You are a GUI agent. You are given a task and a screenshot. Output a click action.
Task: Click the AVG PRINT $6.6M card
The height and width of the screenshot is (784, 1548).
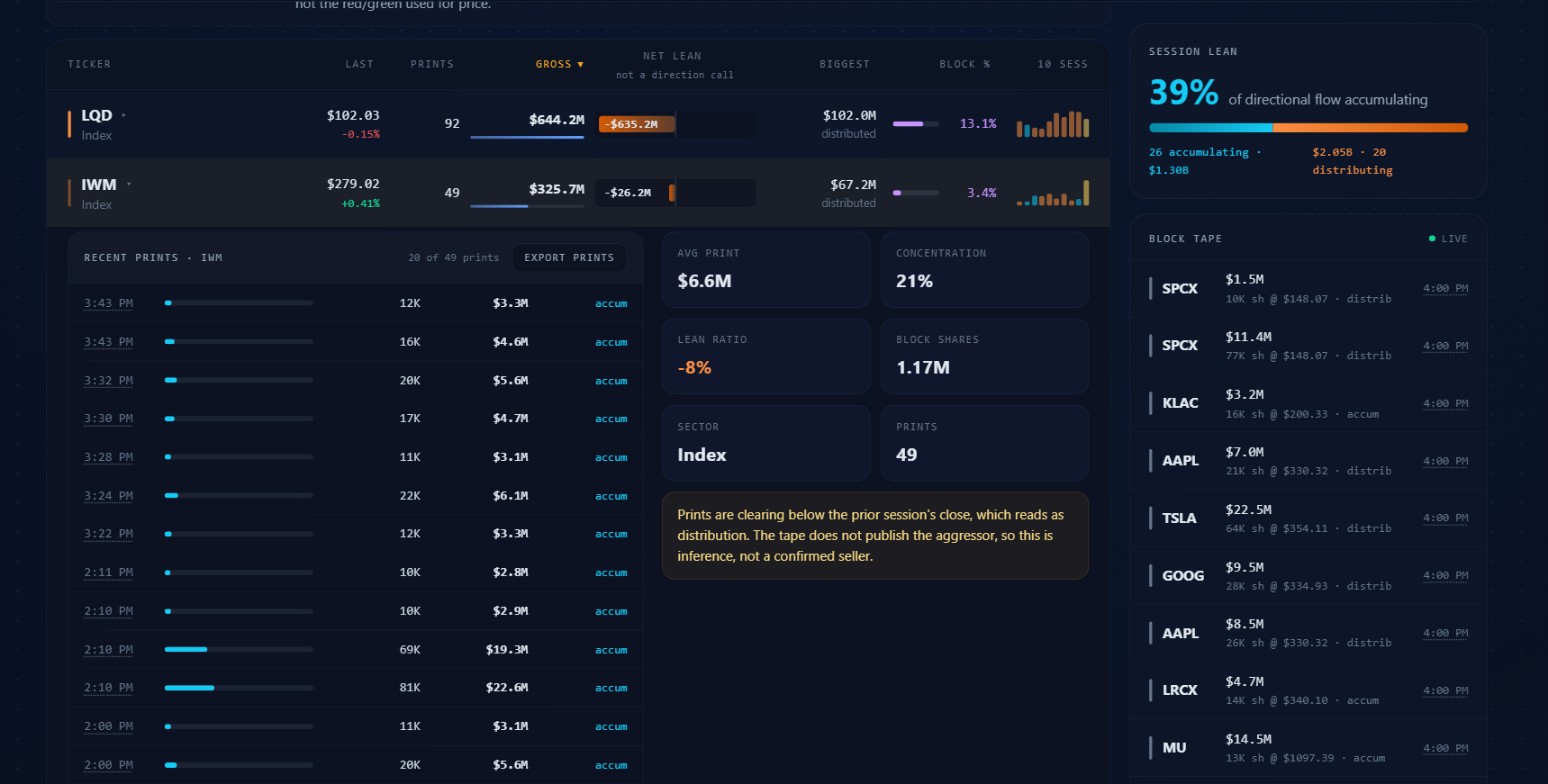(x=766, y=270)
